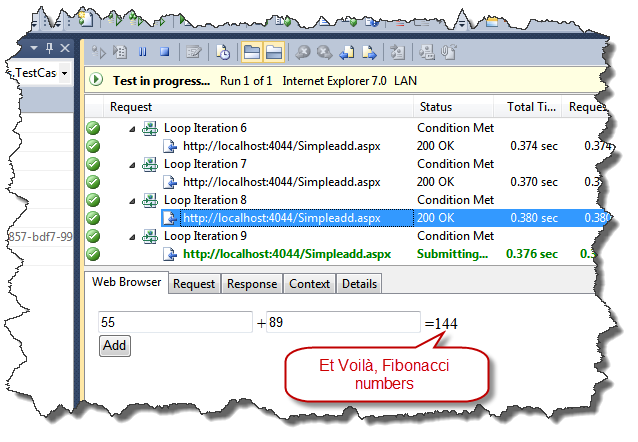Click the Total Time column header

click(530, 107)
